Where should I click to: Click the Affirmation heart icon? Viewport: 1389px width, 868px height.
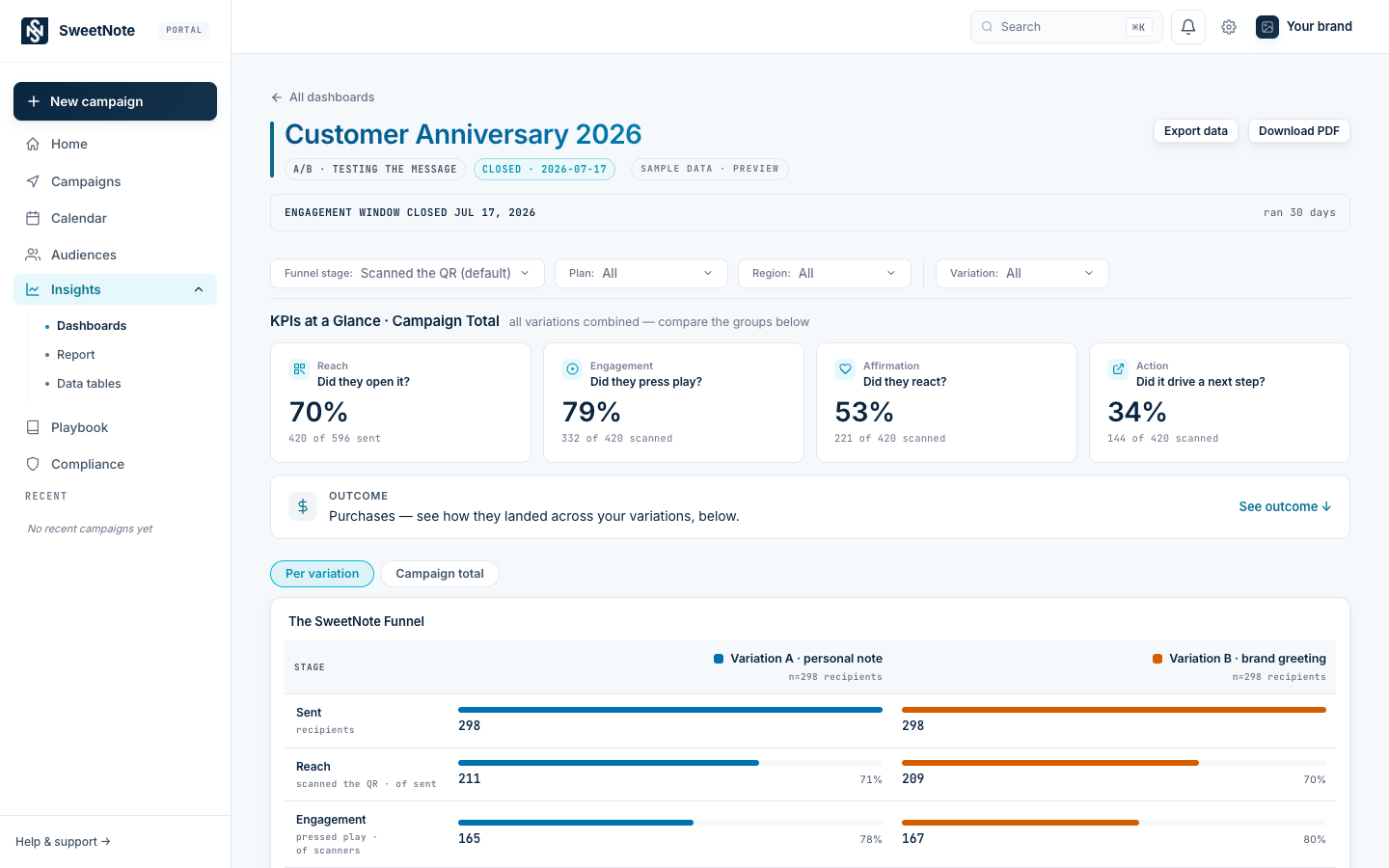845,368
